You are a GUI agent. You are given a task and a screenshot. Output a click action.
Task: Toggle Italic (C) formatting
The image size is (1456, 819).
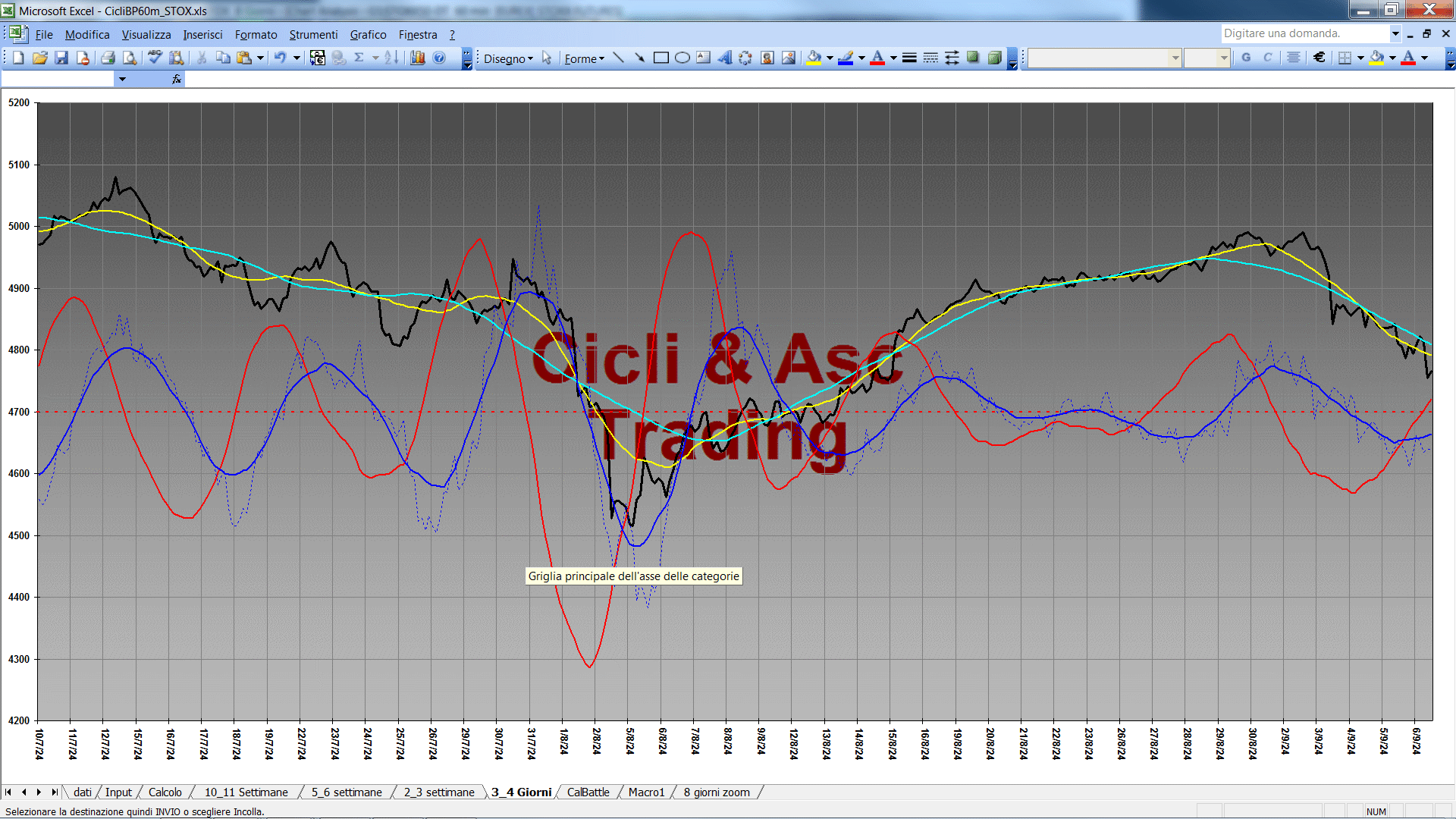(x=1267, y=58)
